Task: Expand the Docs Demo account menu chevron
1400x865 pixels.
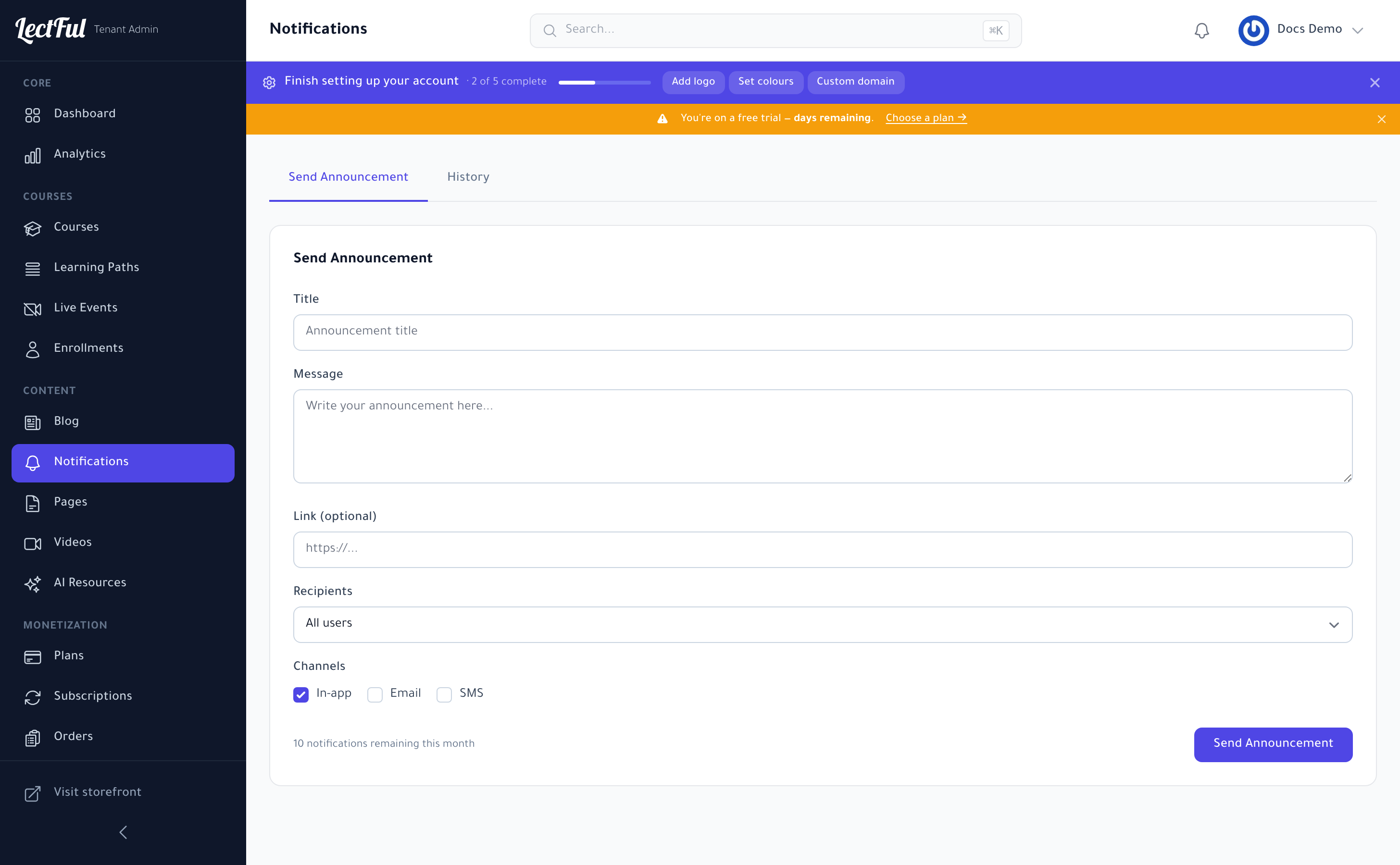Action: [1358, 31]
